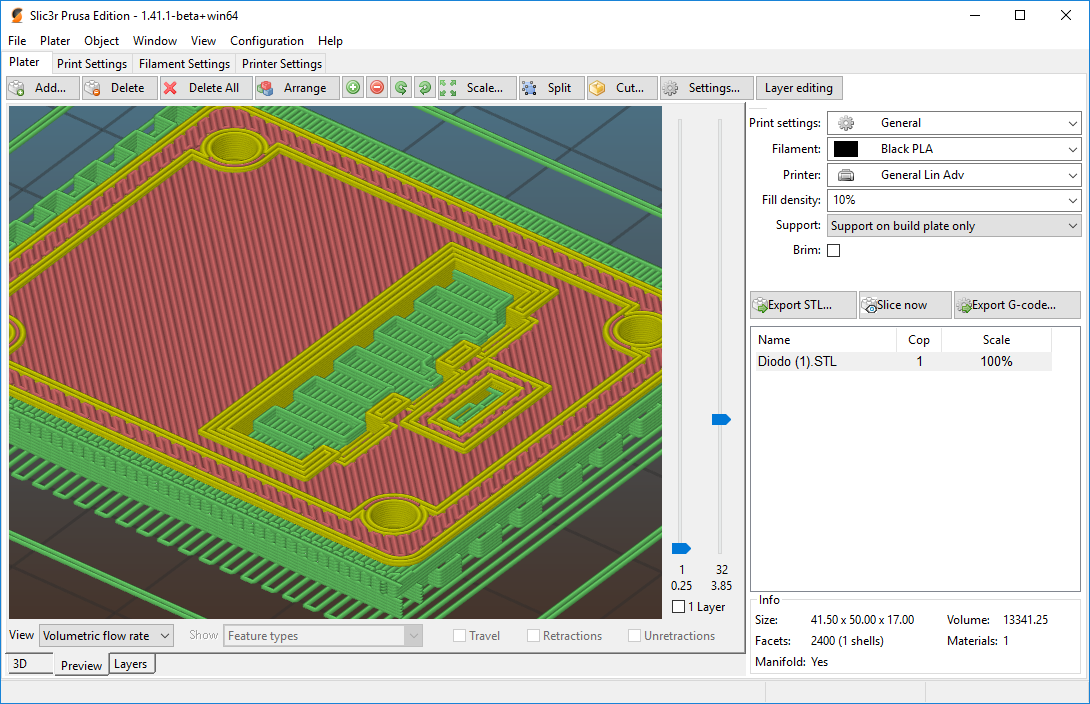Screen dimensions: 1090x704
Task: Click the black filament color swatch
Action: (845, 149)
